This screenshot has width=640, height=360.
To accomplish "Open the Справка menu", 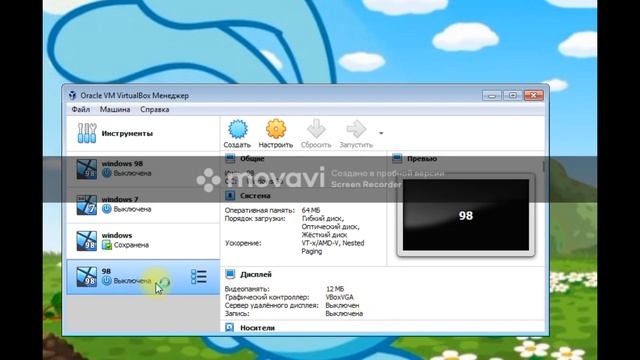I will [x=155, y=109].
